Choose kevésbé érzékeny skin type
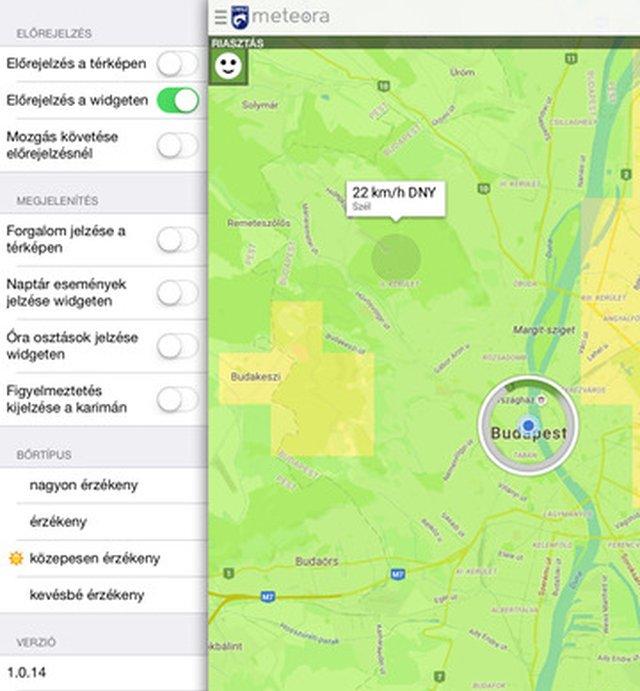 pos(104,595)
